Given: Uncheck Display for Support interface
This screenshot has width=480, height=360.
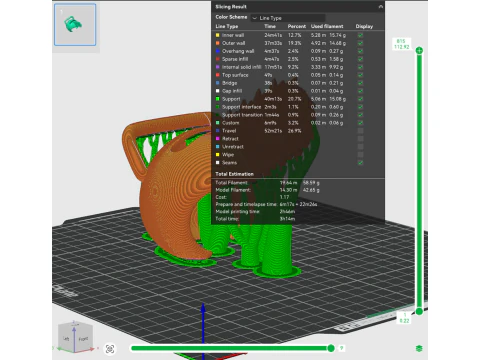Looking at the screenshot, I should click(360, 107).
